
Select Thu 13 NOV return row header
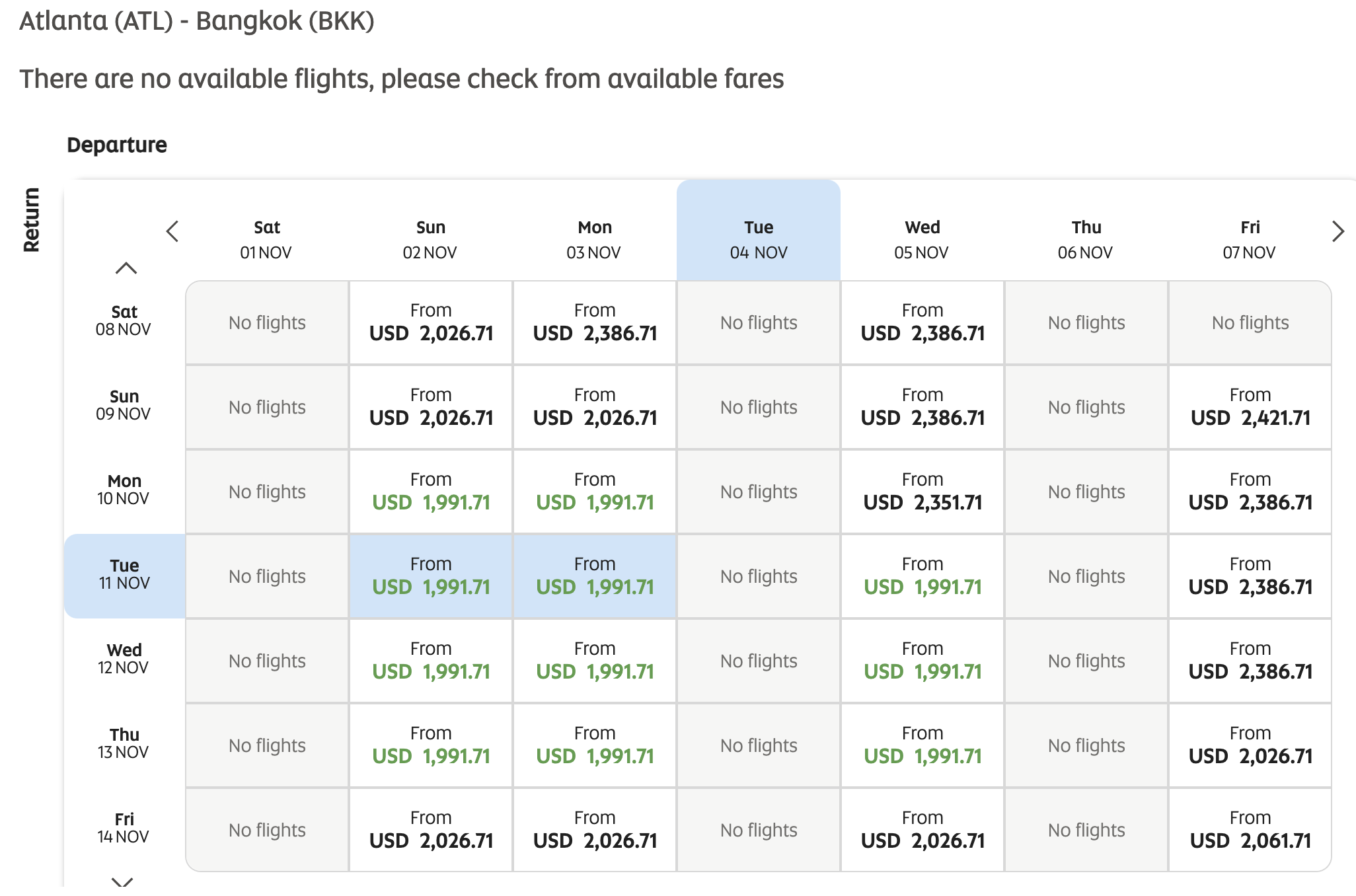coord(124,744)
